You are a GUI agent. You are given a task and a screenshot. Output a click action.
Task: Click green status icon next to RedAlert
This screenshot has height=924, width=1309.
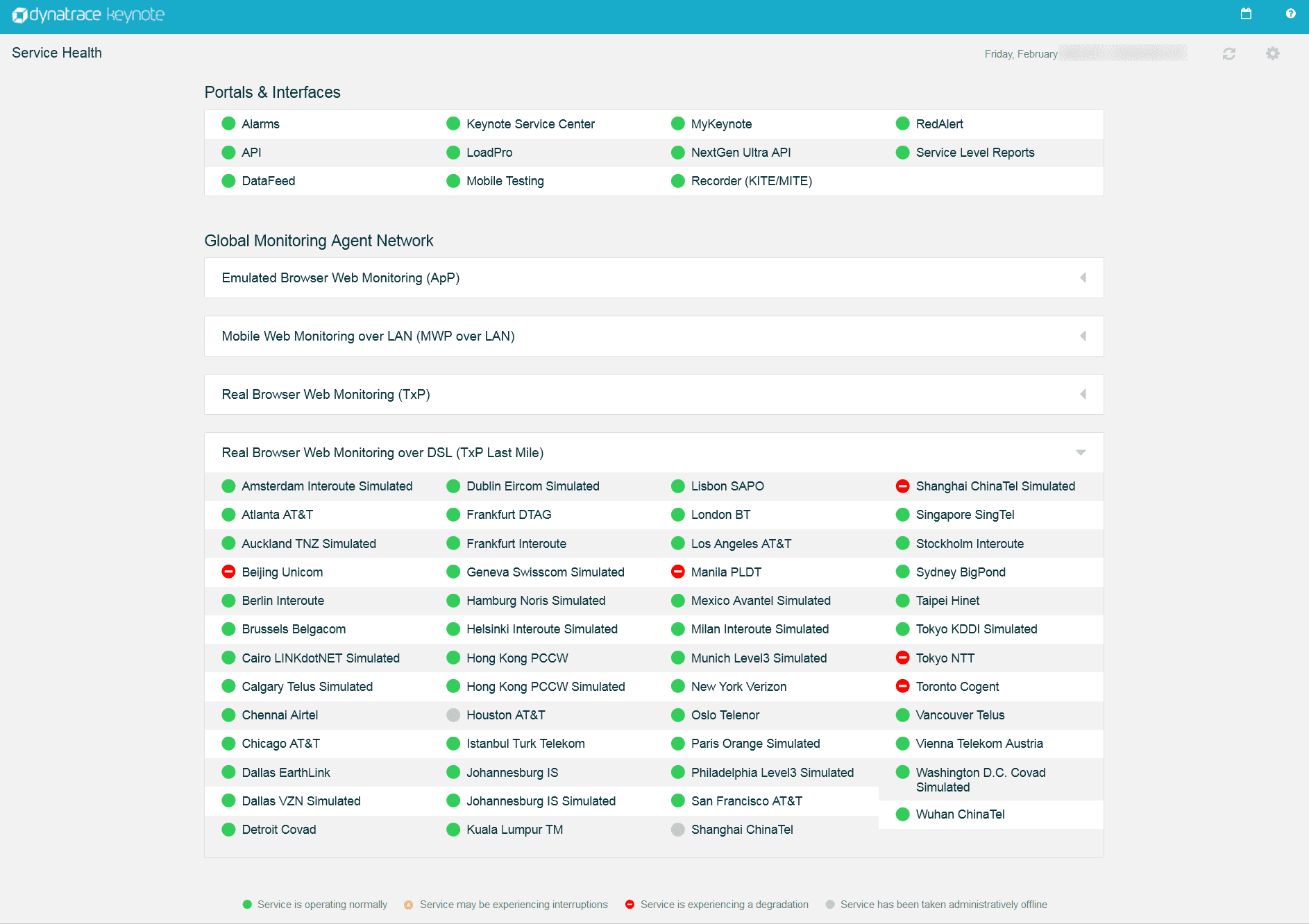tap(903, 123)
